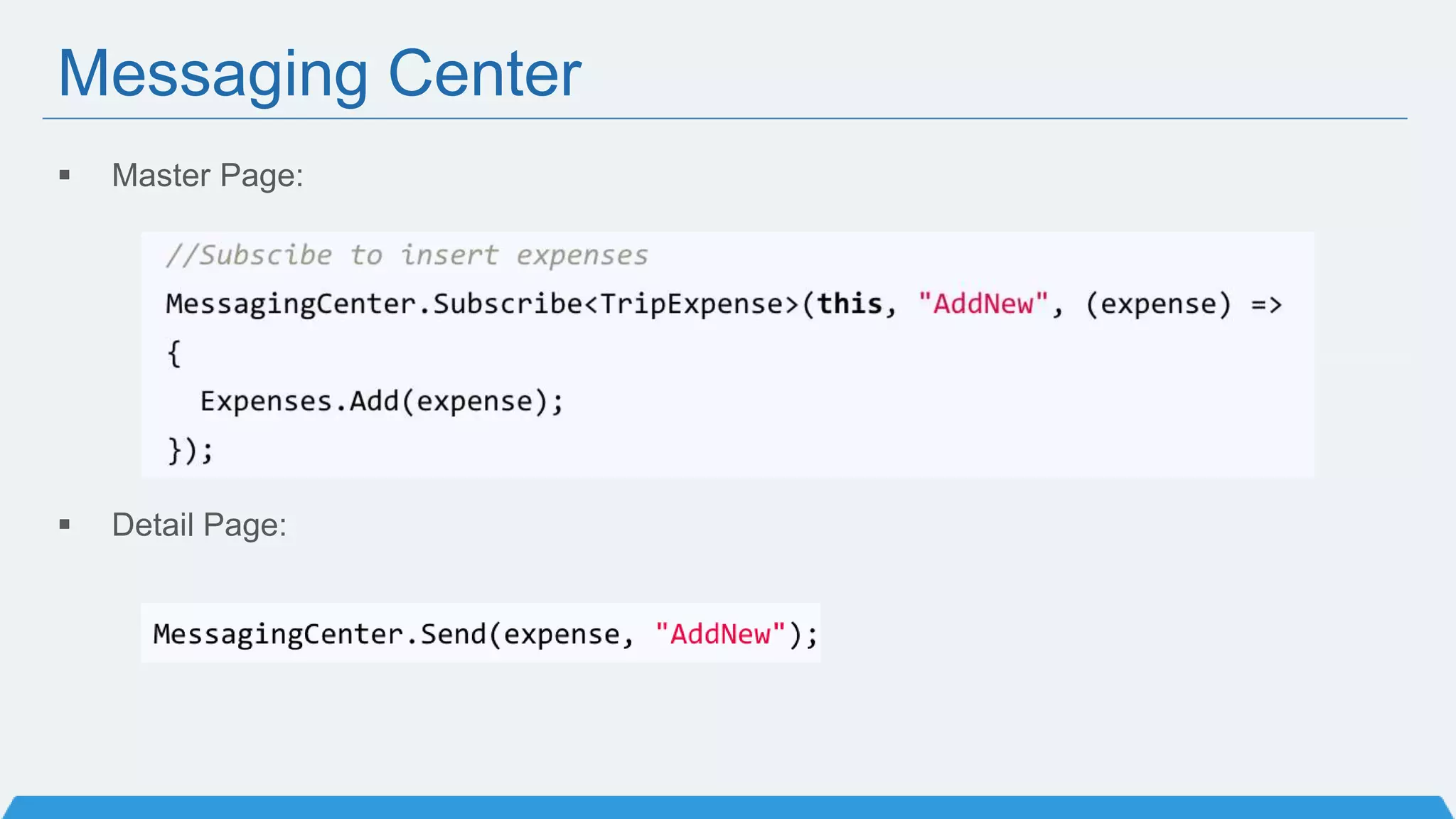Select the square bullet before Master Page

tap(65, 175)
